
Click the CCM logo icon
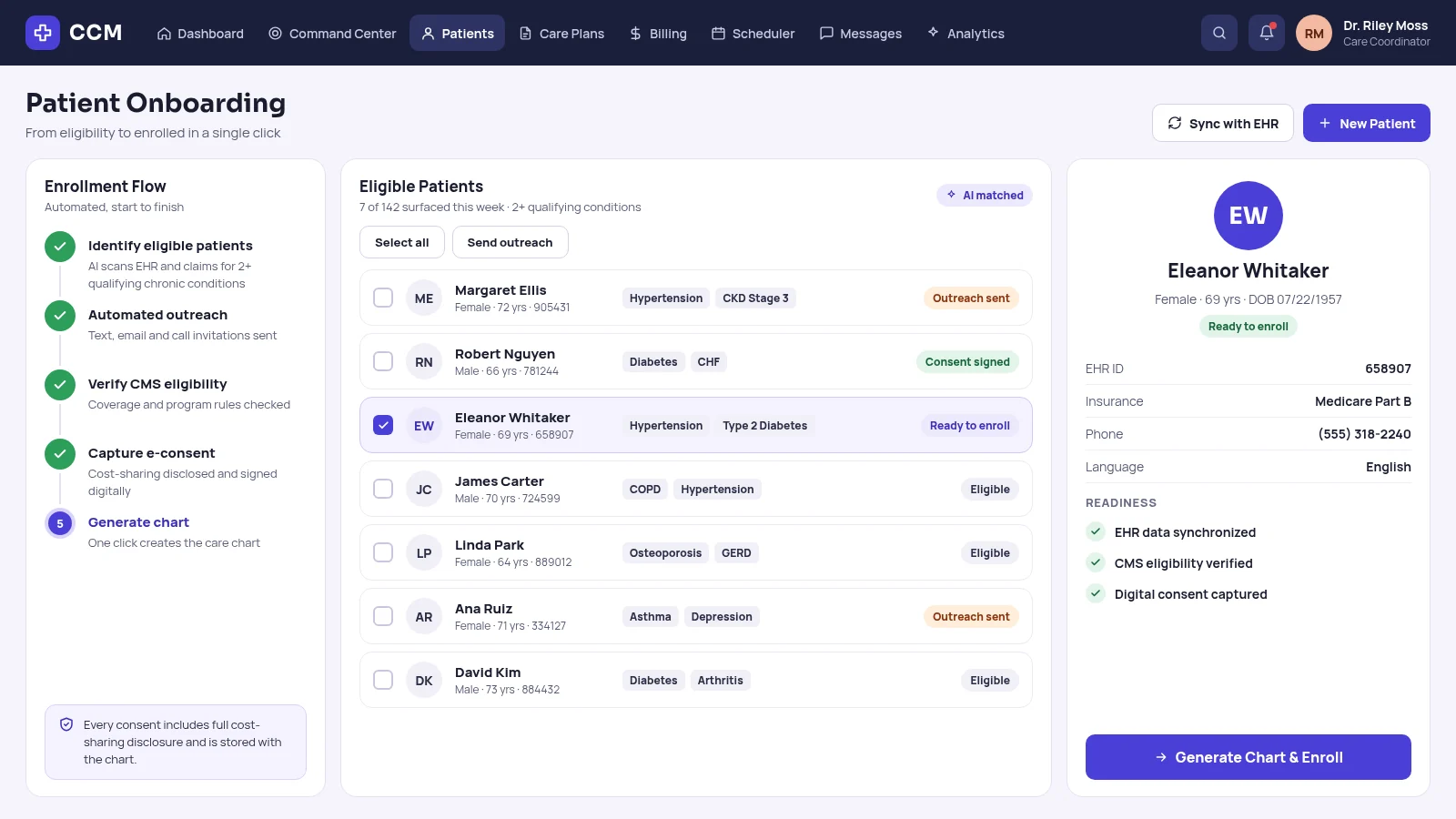pyautogui.click(x=43, y=33)
